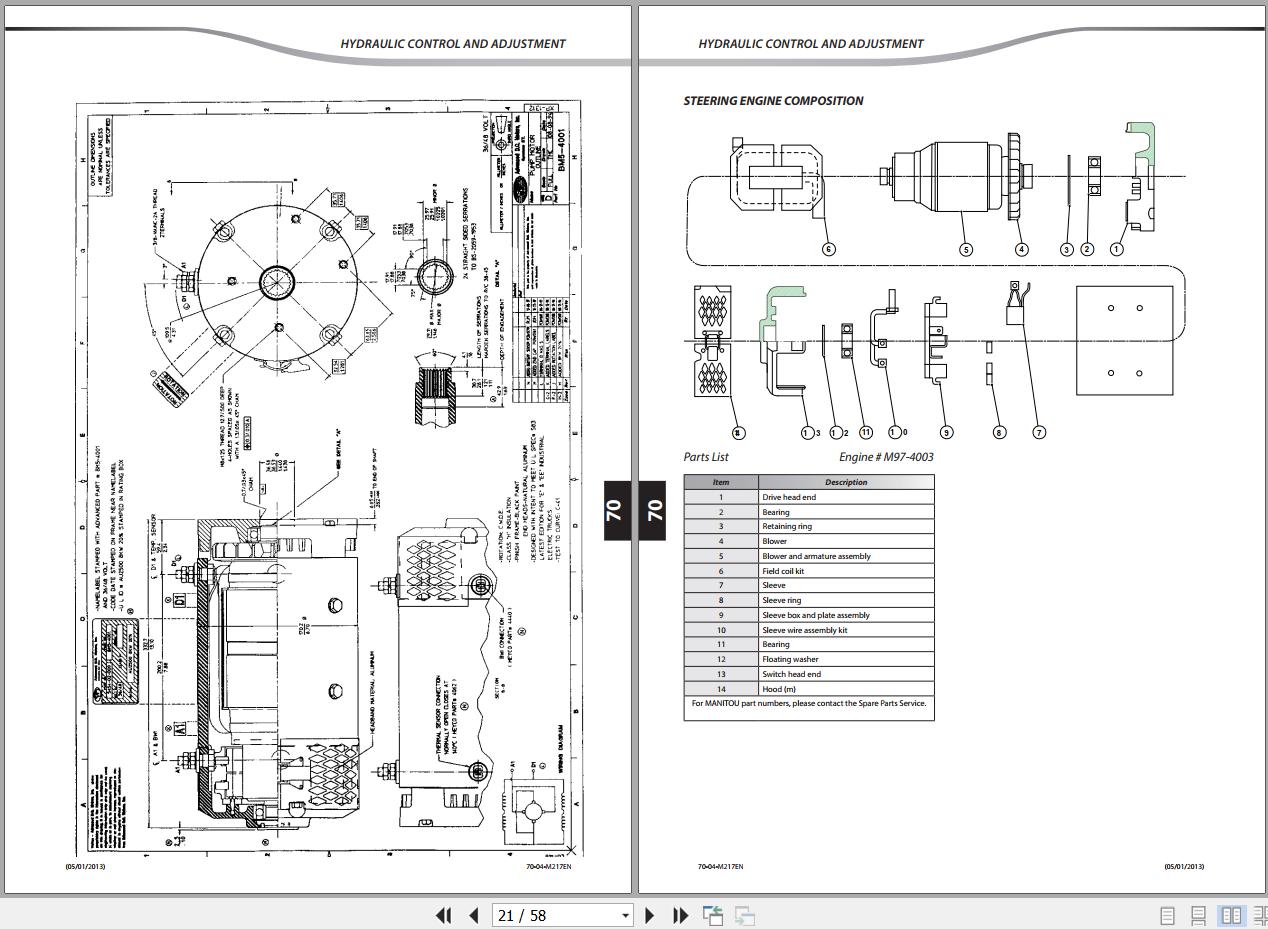Click 'Sleeve wire assembly kit' row
This screenshot has height=929, width=1268.
809,630
